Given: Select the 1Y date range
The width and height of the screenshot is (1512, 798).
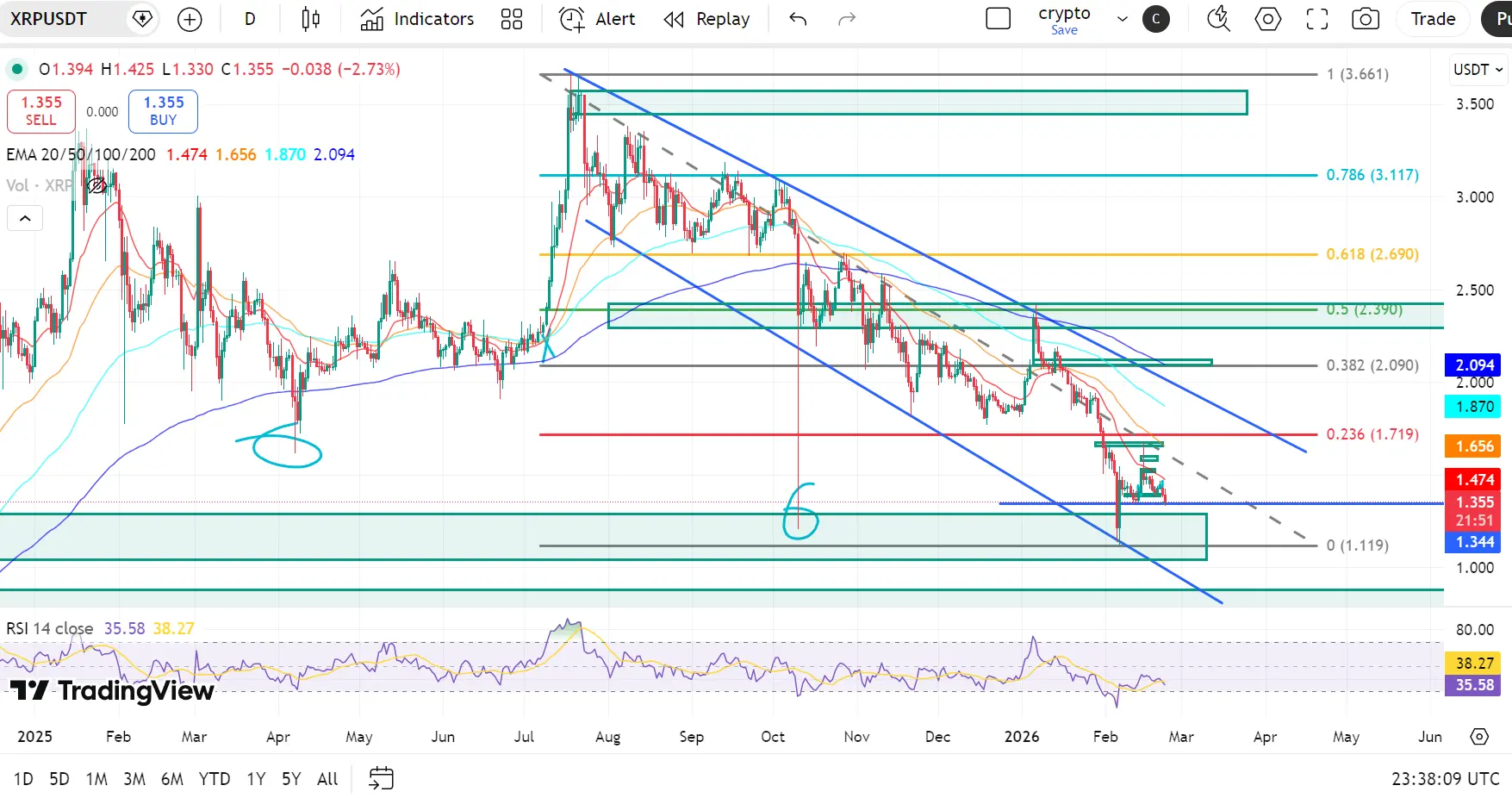Looking at the screenshot, I should click(x=256, y=779).
